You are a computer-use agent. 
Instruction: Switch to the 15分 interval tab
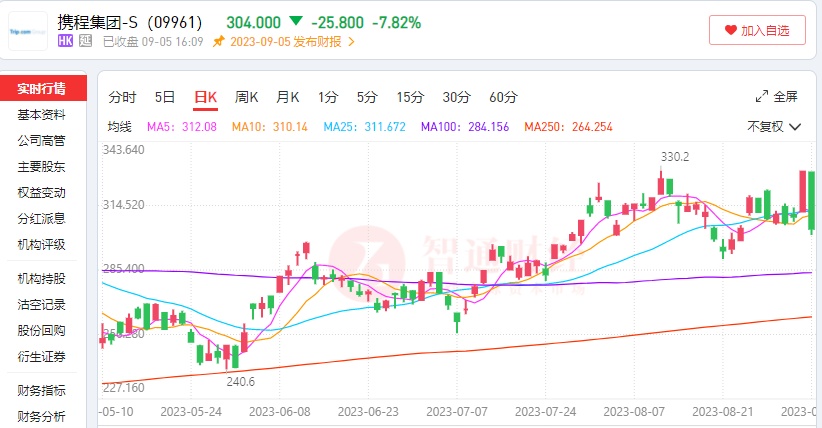410,97
